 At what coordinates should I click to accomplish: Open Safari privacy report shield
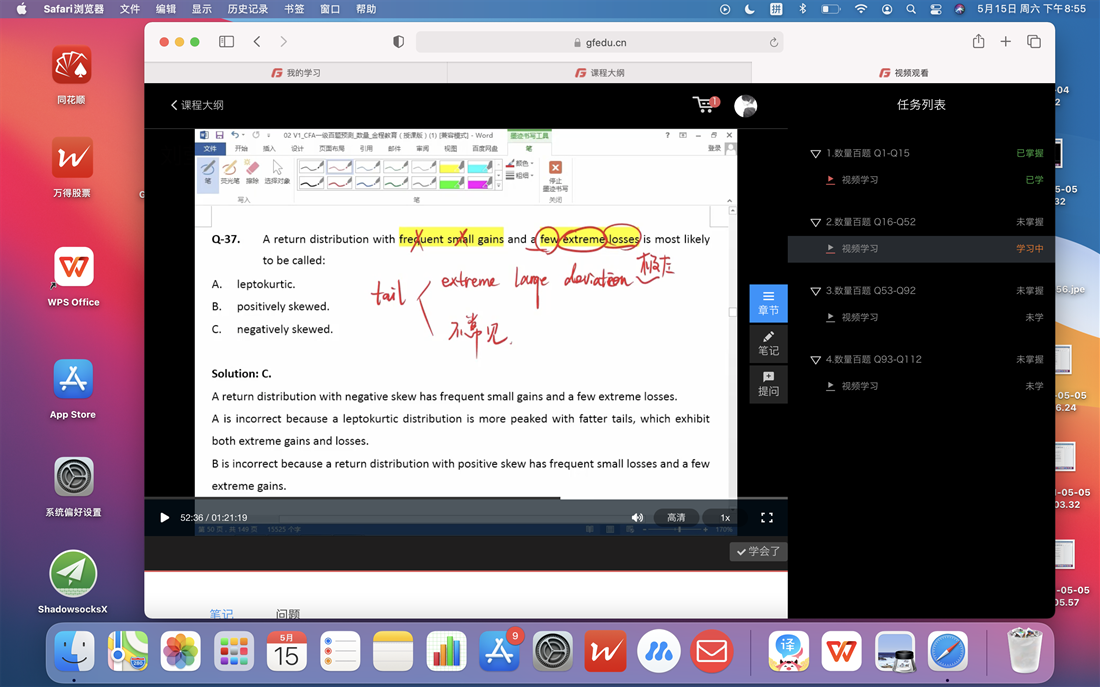pyautogui.click(x=398, y=42)
